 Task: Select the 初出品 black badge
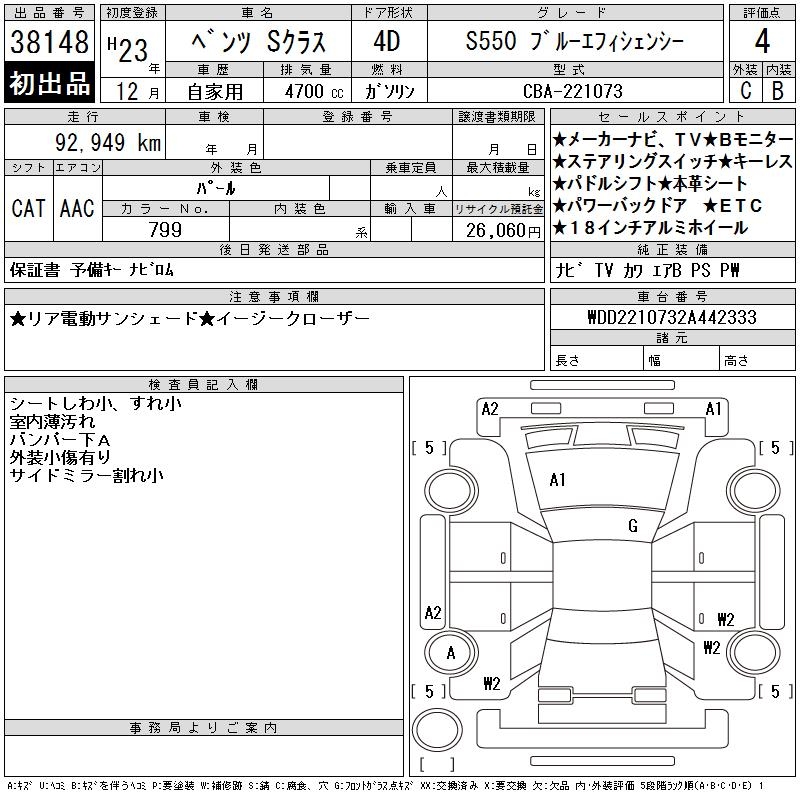tap(49, 83)
